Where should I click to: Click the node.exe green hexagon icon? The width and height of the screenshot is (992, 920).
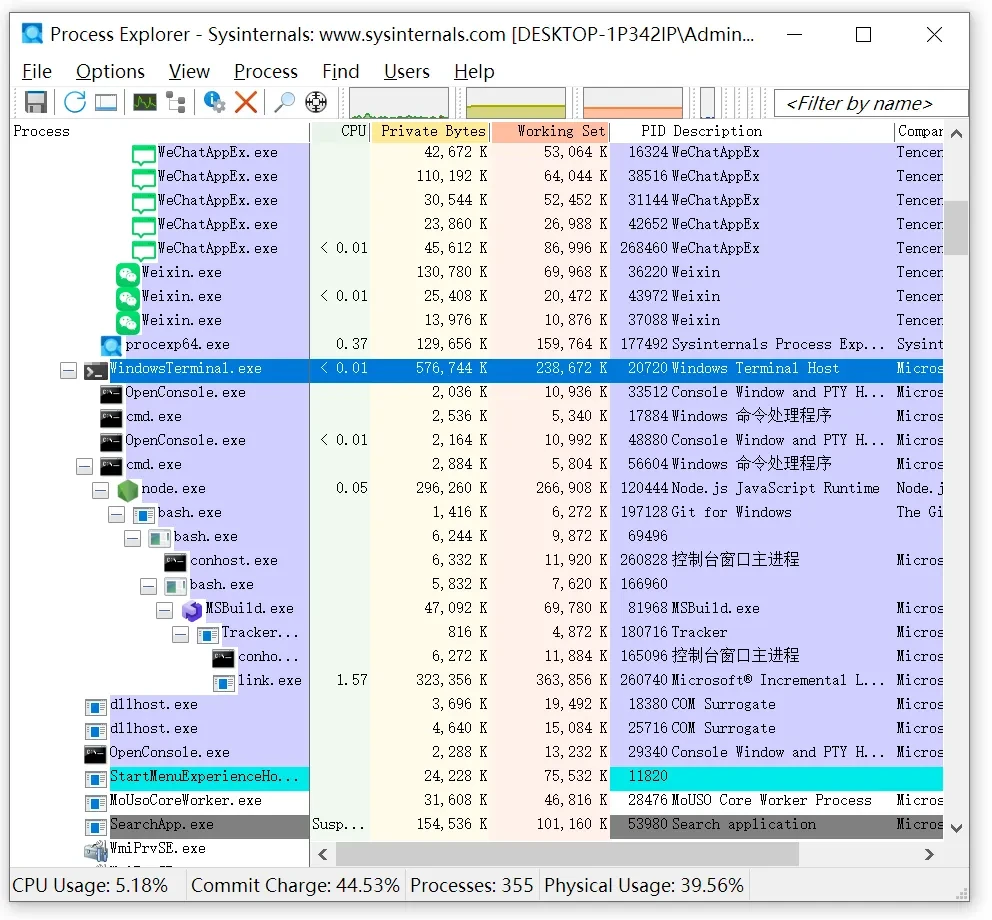[x=128, y=490]
